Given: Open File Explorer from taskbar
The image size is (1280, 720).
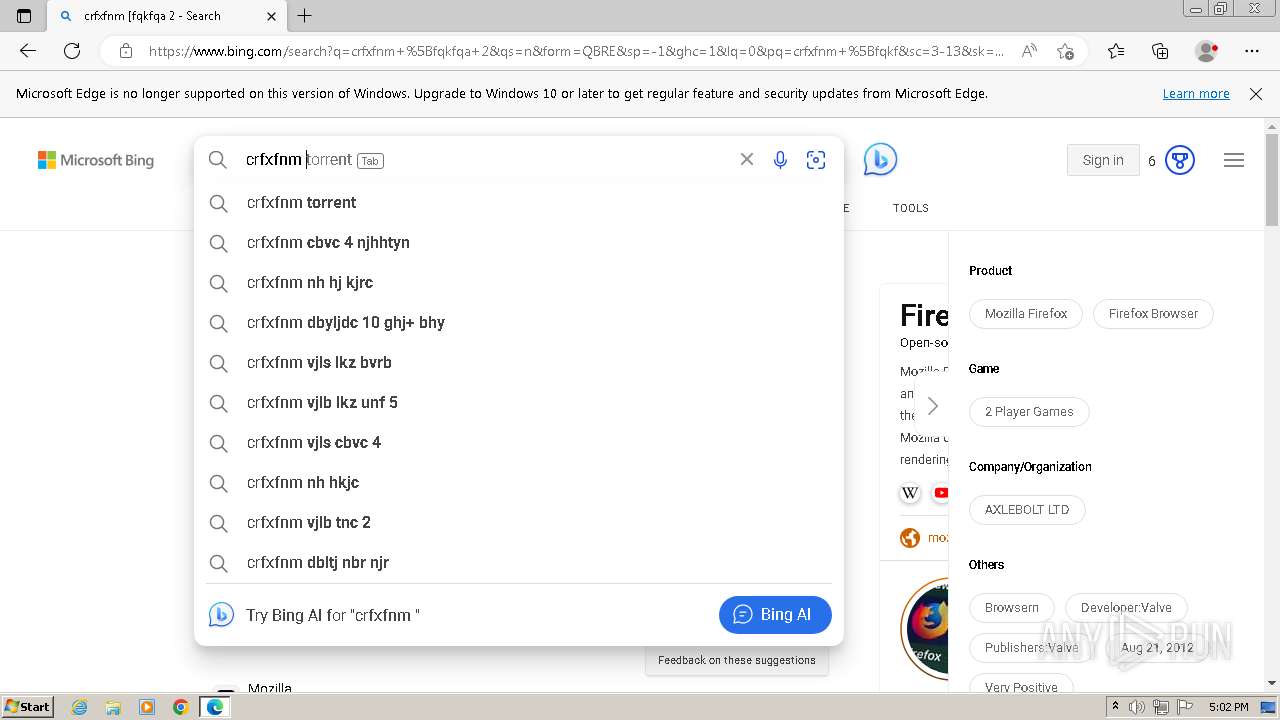Looking at the screenshot, I should (113, 707).
